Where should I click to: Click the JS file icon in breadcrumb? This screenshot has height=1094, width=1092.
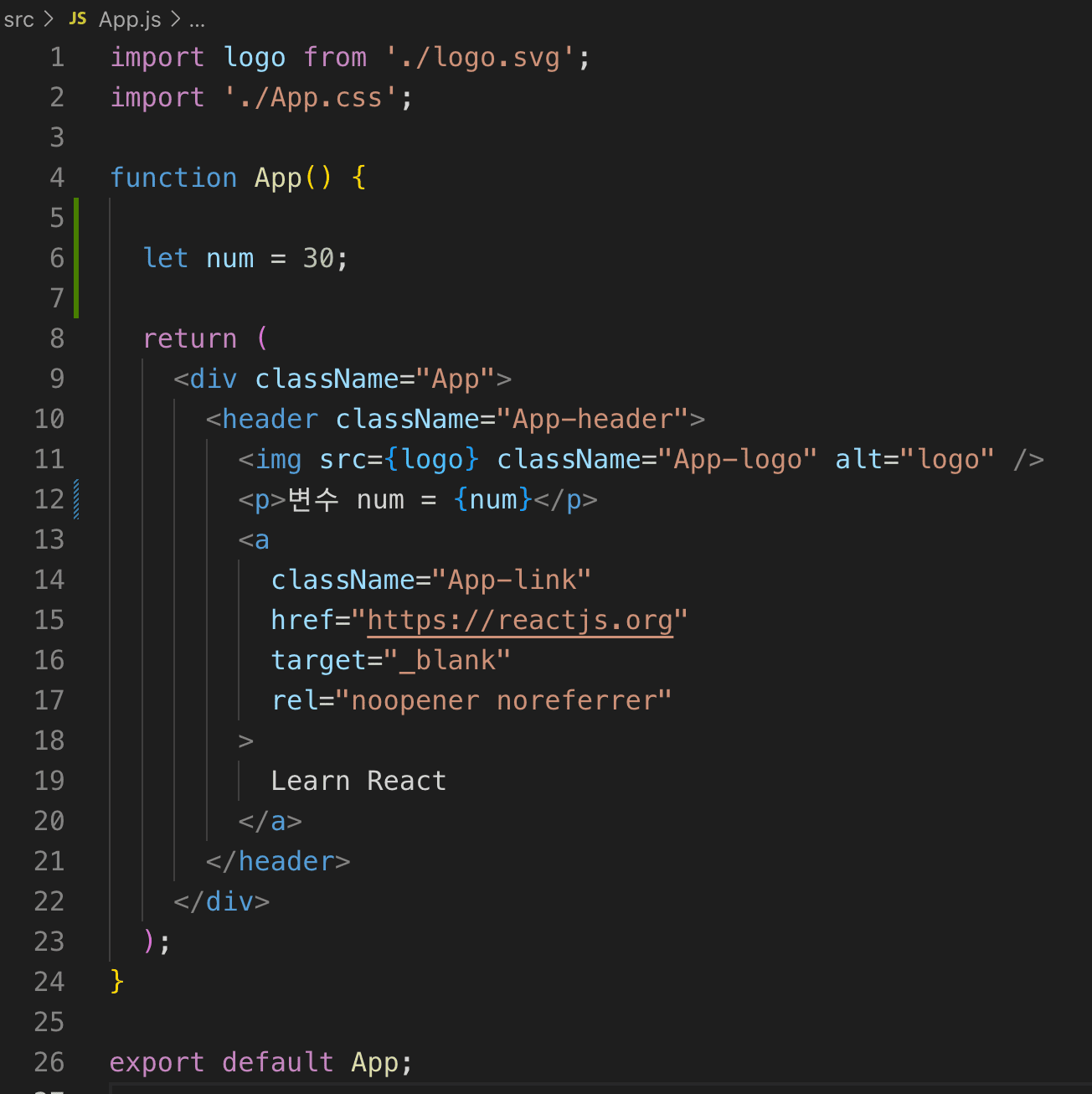(x=78, y=18)
